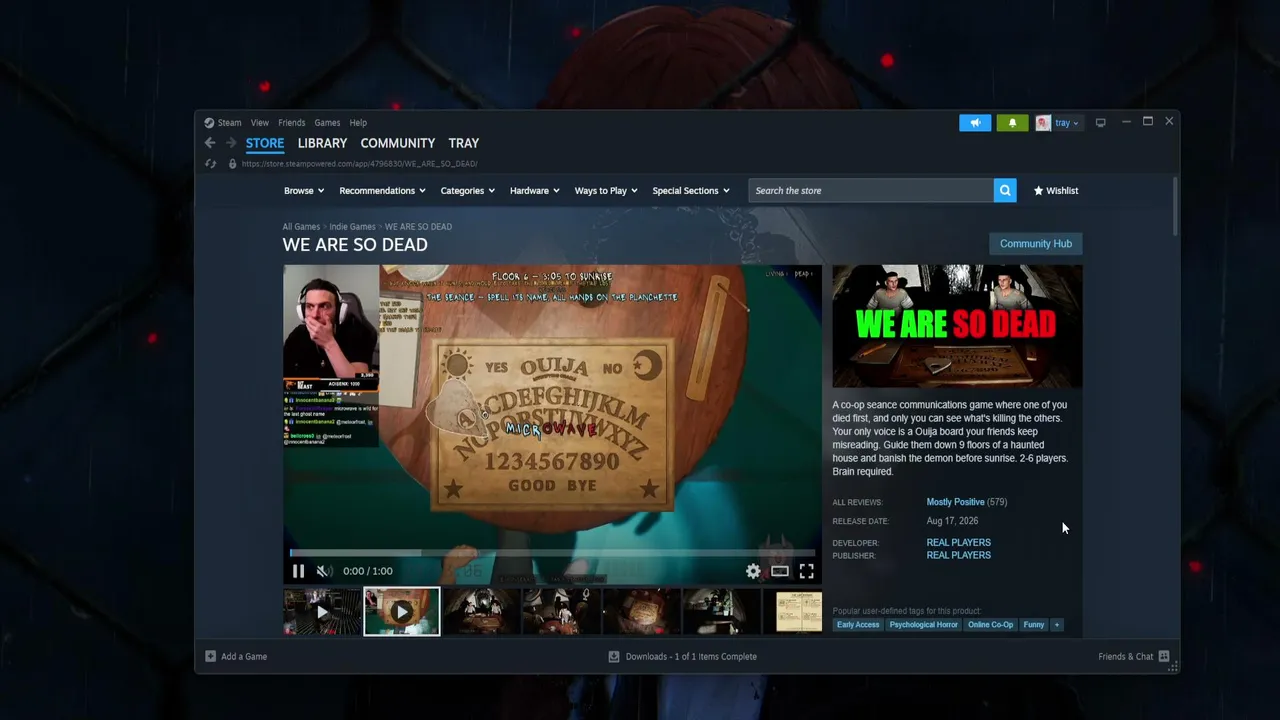Open the Categories dropdown

point(468,191)
